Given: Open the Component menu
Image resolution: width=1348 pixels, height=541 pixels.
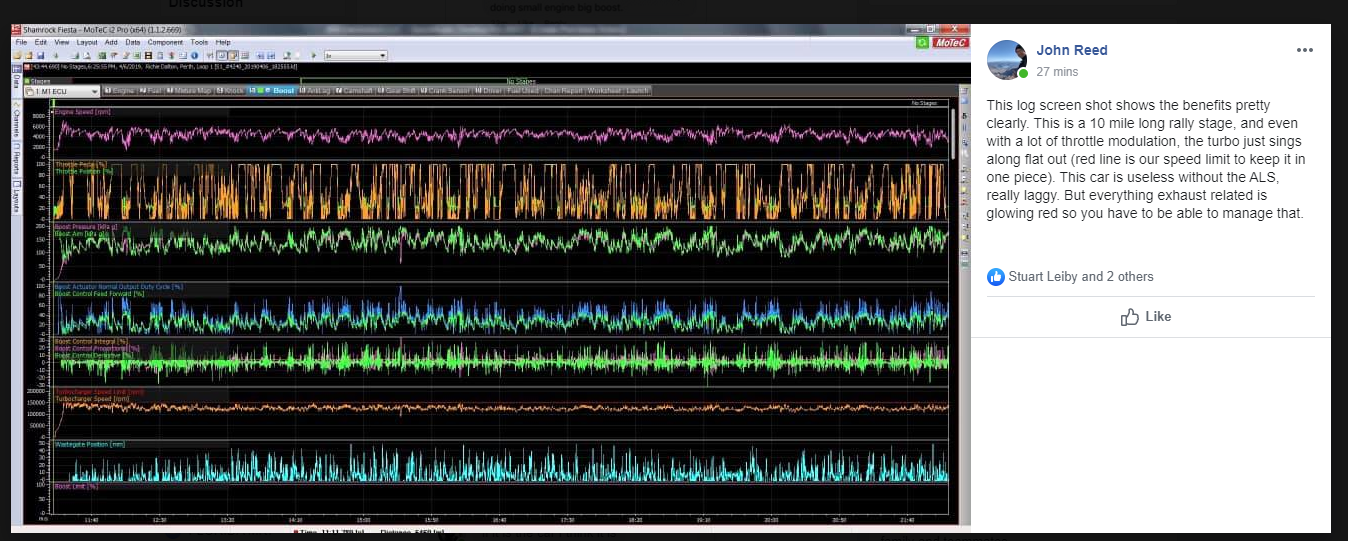Looking at the screenshot, I should coord(165,42).
